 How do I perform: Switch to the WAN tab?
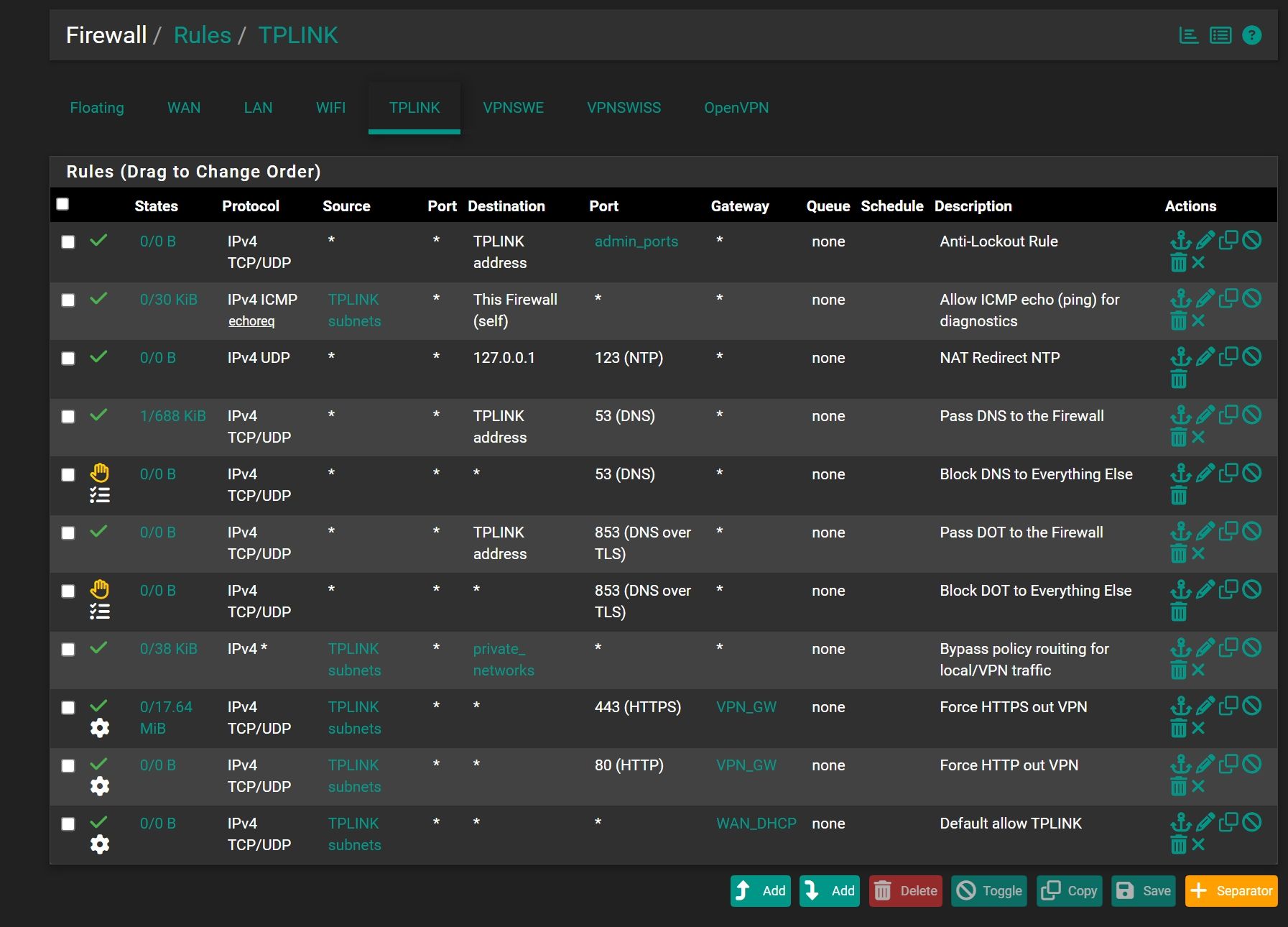point(184,108)
